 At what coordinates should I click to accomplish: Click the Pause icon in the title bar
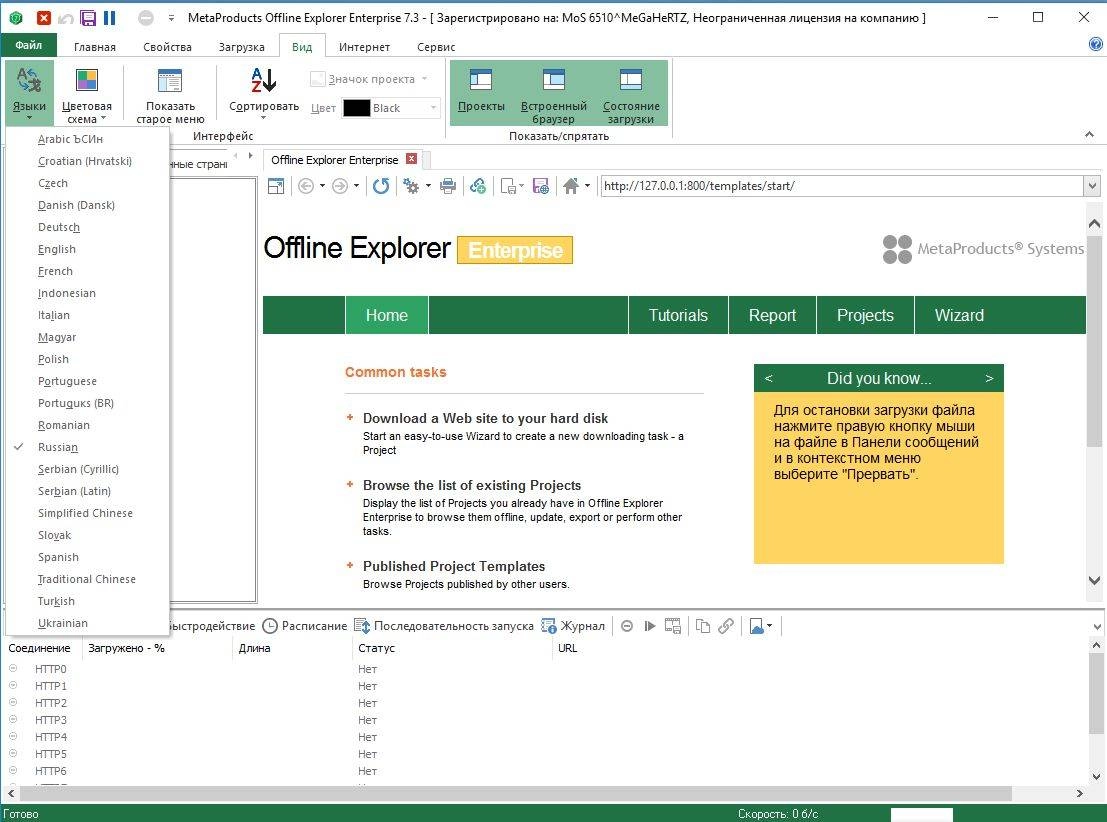(109, 18)
